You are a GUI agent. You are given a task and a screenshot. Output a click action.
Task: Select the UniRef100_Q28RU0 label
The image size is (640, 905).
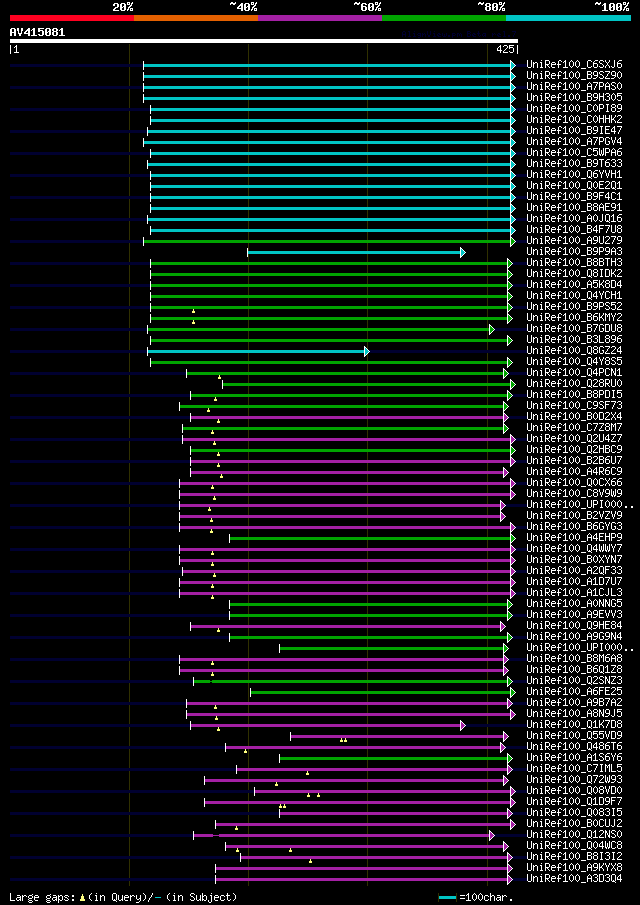pyautogui.click(x=574, y=383)
